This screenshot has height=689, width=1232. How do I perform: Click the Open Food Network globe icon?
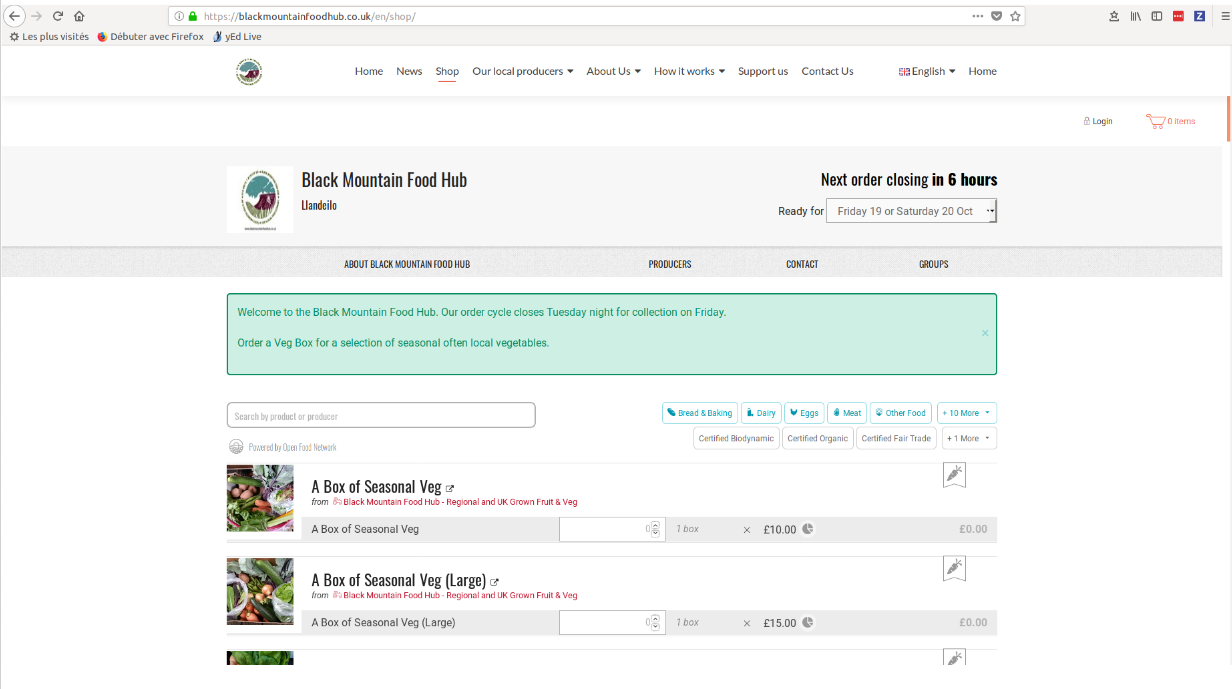pos(236,447)
